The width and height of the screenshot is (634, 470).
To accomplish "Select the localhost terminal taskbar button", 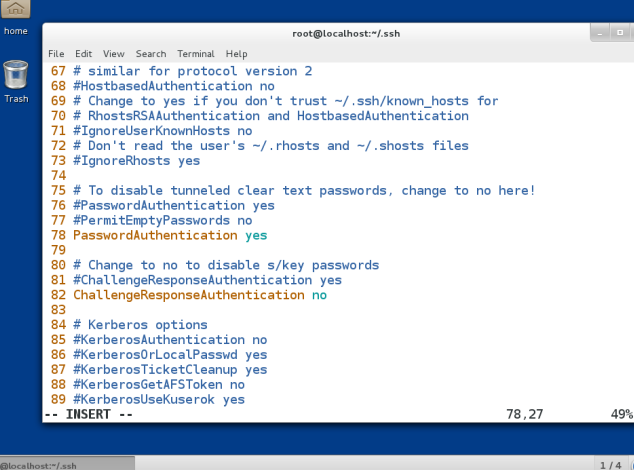I will click(67, 463).
